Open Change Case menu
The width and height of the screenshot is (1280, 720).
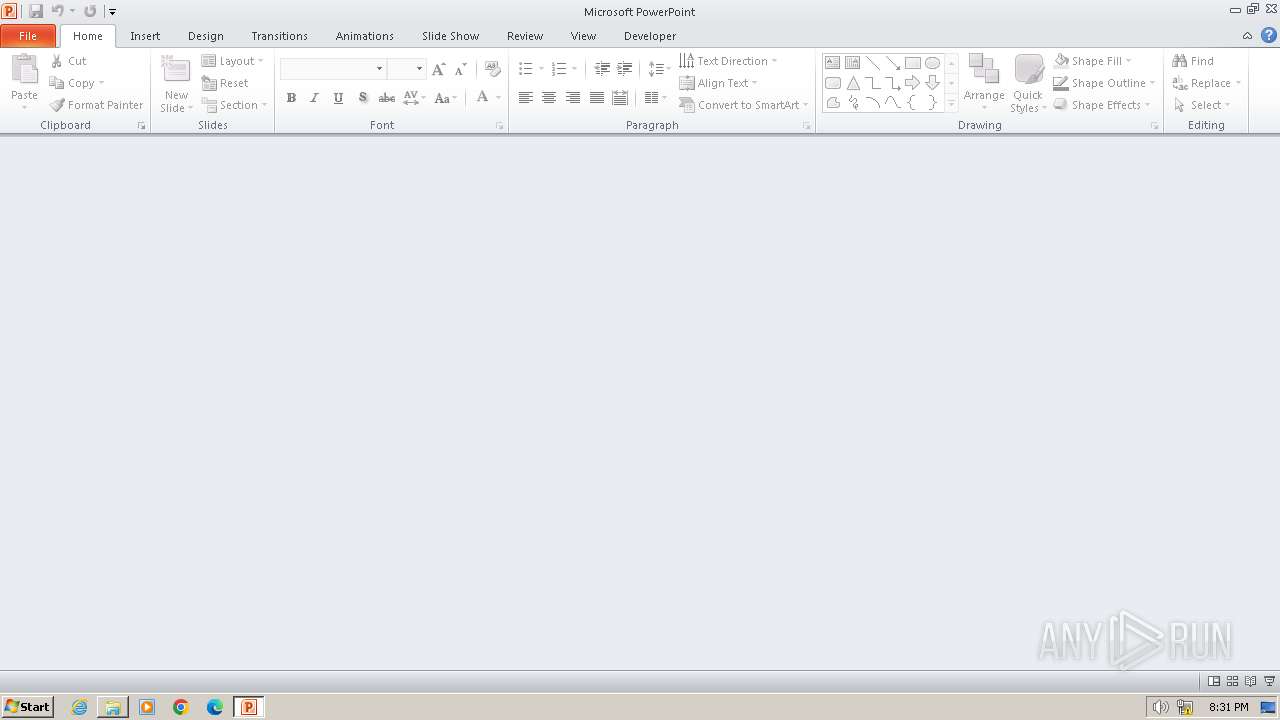(x=446, y=98)
